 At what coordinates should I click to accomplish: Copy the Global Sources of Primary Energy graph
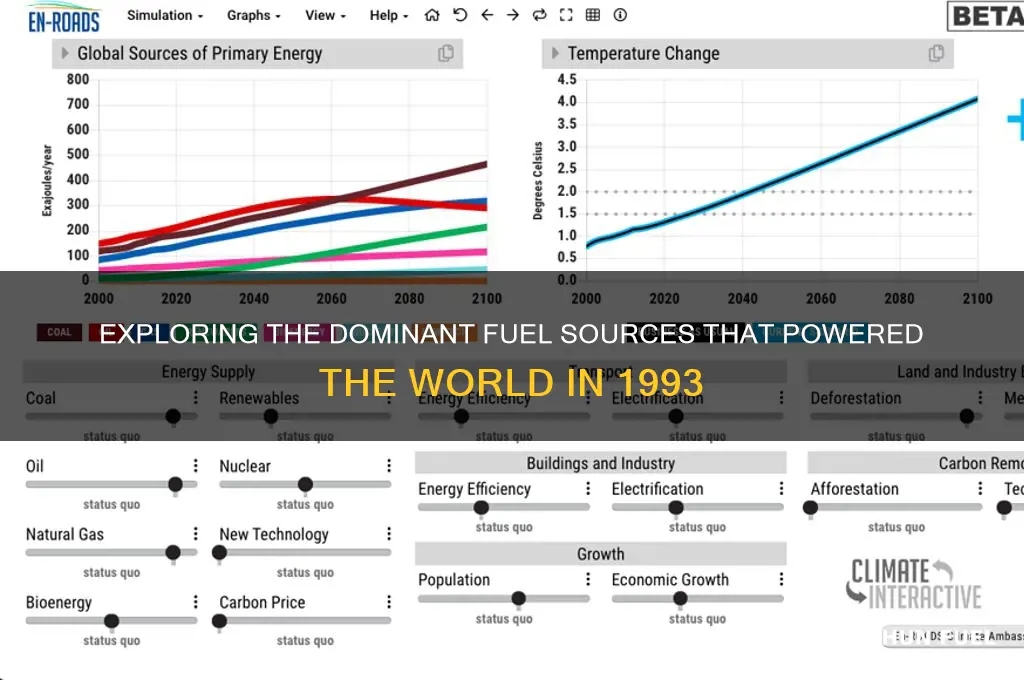point(446,54)
